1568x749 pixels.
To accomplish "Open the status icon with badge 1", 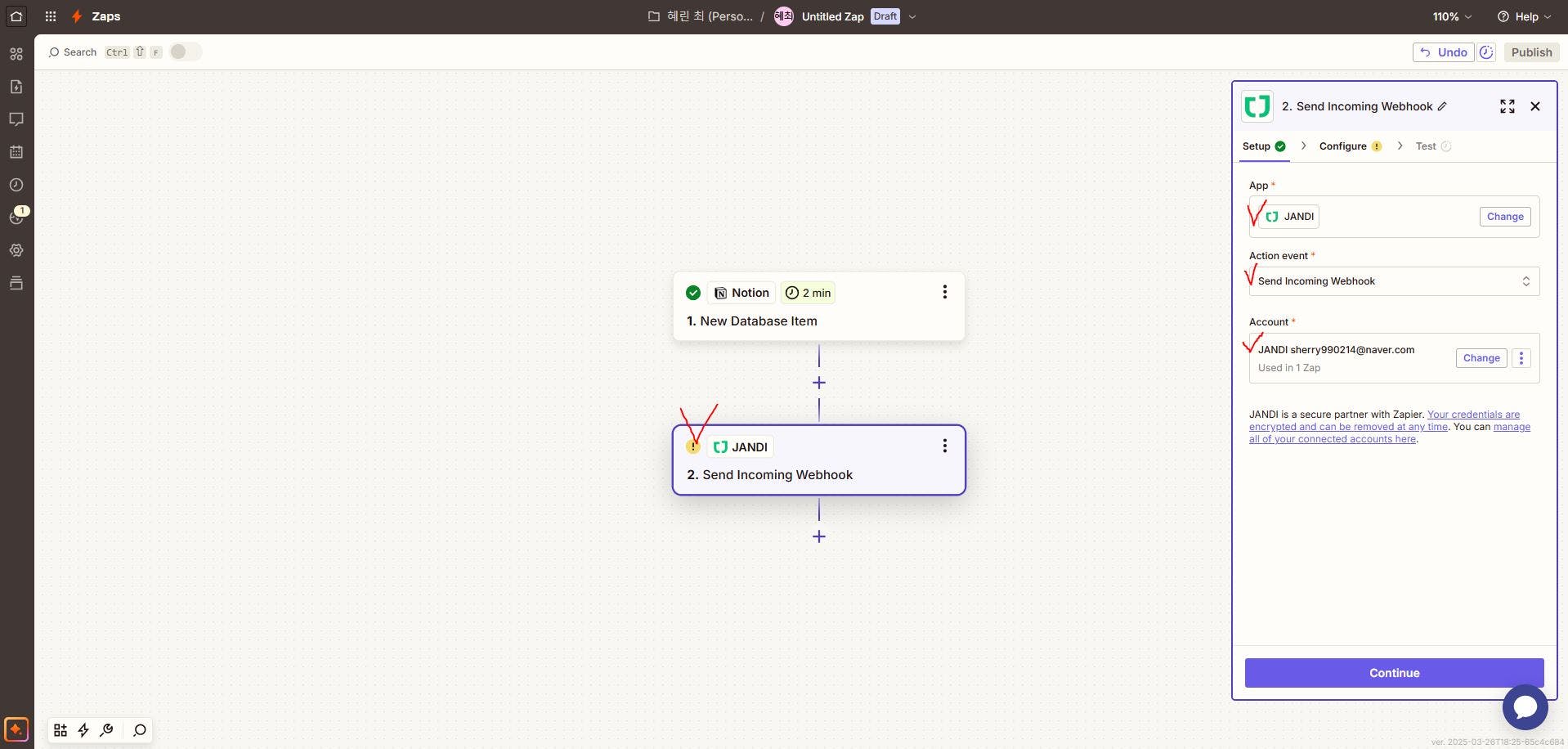I will pos(16,218).
